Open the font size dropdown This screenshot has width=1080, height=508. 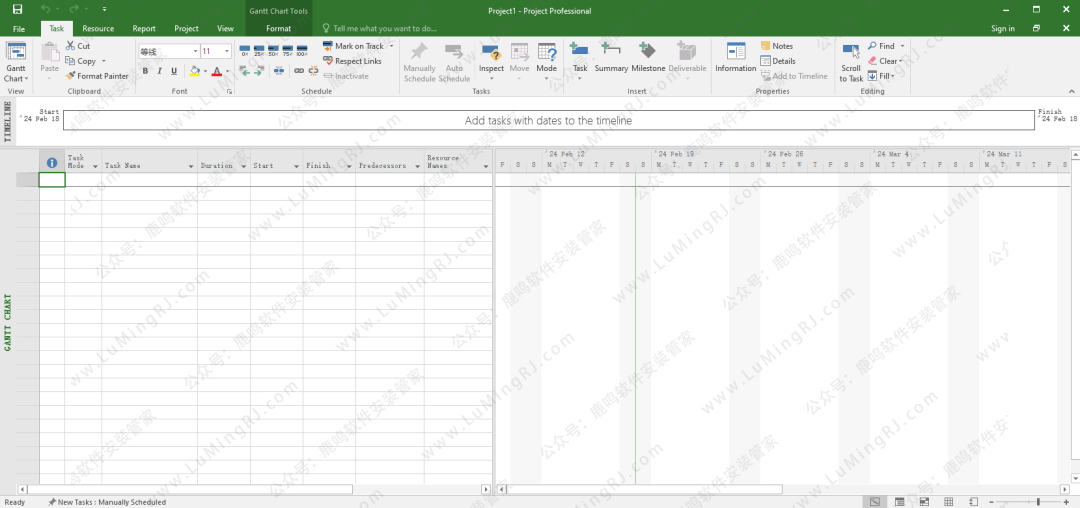click(x=227, y=51)
